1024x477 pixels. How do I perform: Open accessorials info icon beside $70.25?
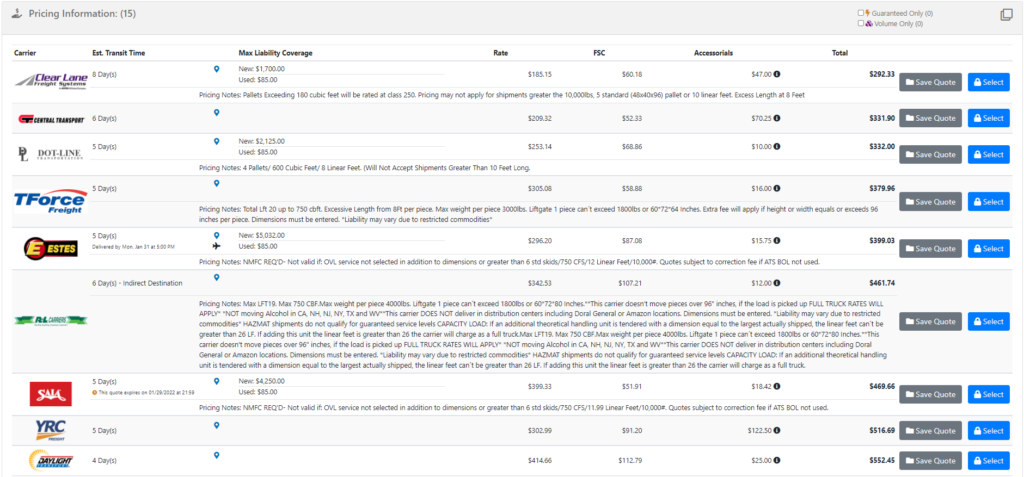pyautogui.click(x=777, y=118)
